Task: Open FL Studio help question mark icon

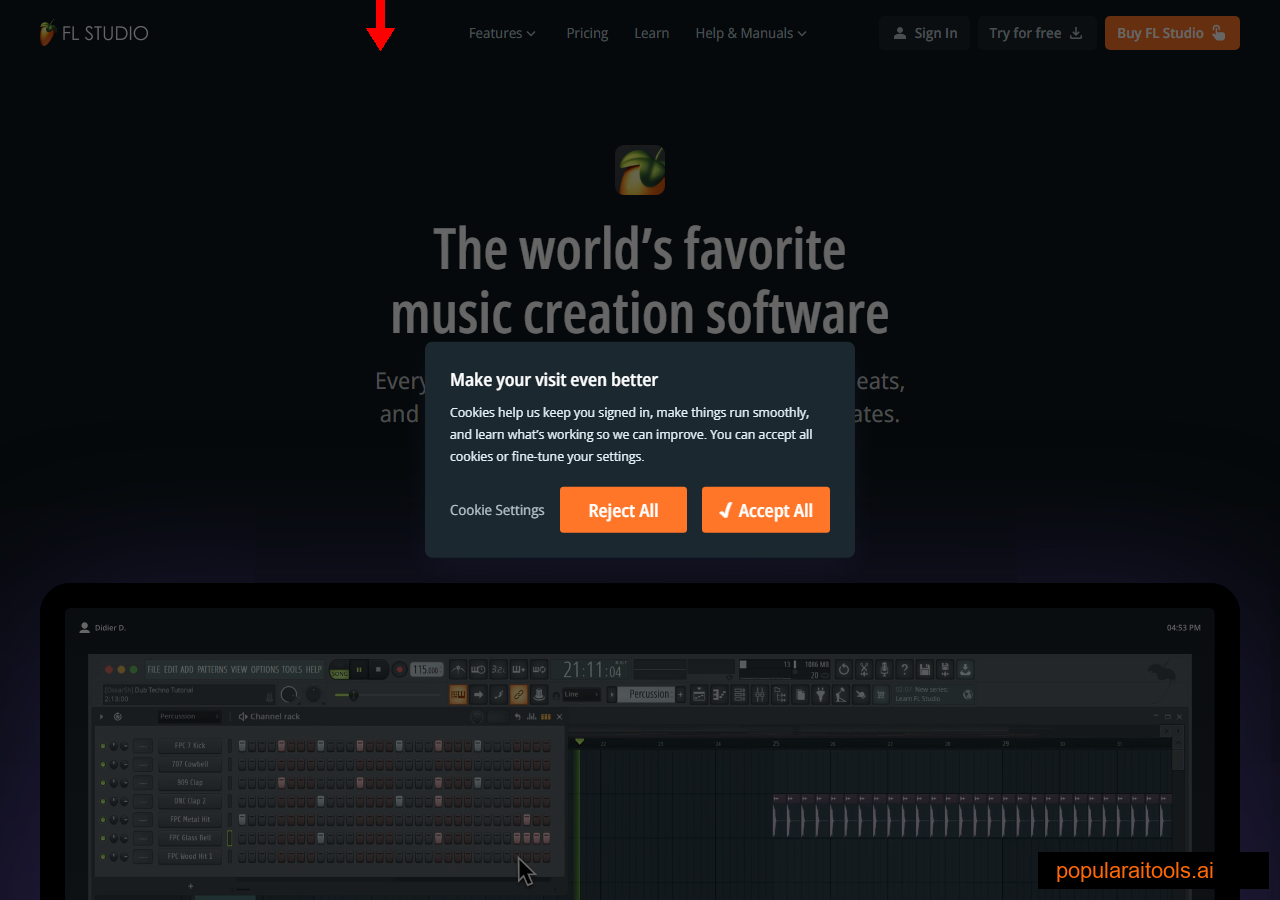Action: pyautogui.click(x=905, y=669)
